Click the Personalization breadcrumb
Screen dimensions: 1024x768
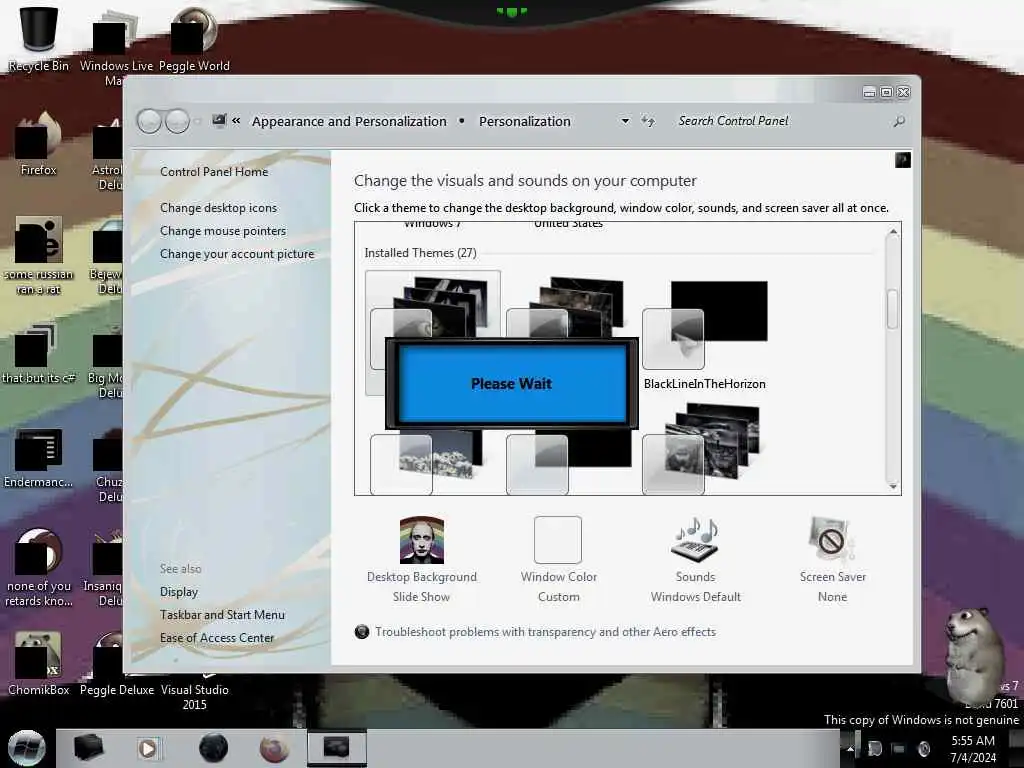[x=524, y=121]
